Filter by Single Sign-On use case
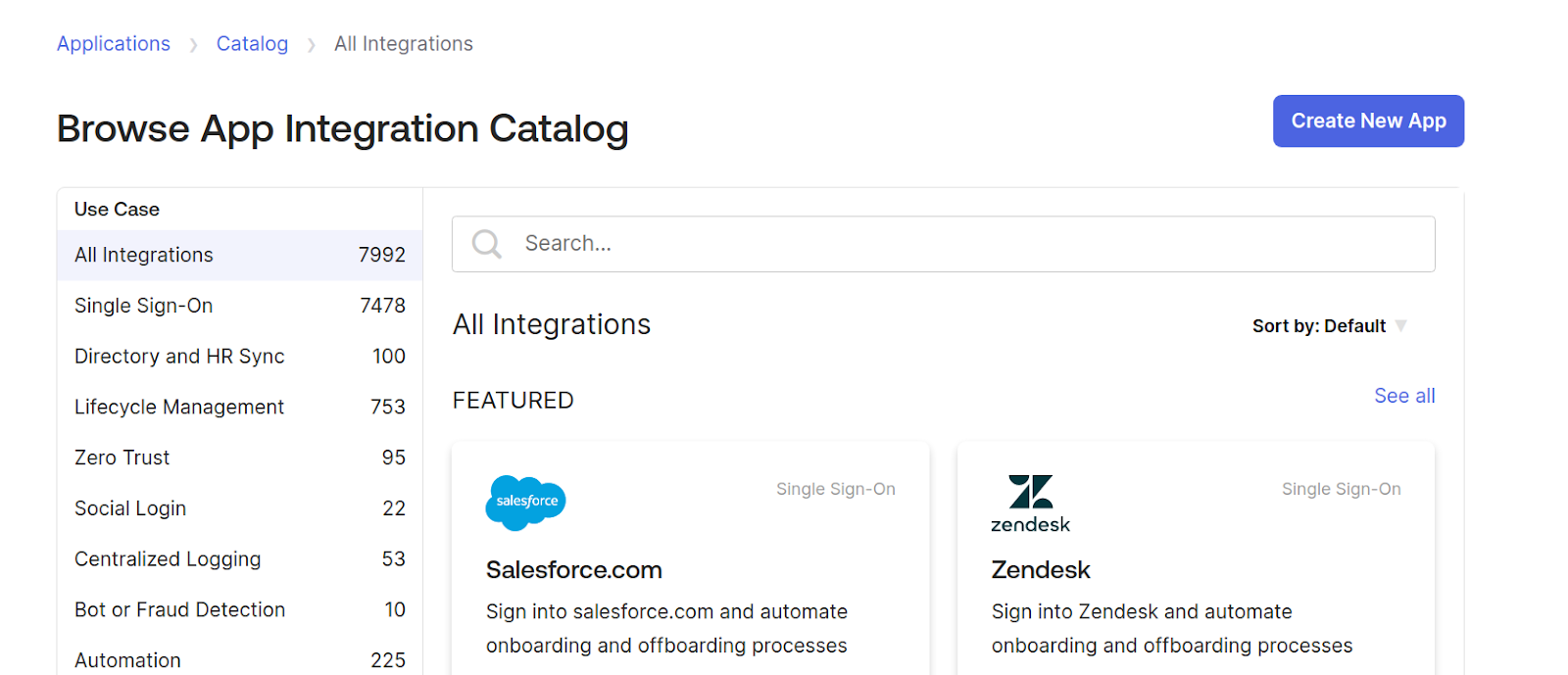The height and width of the screenshot is (675, 1568). [143, 306]
